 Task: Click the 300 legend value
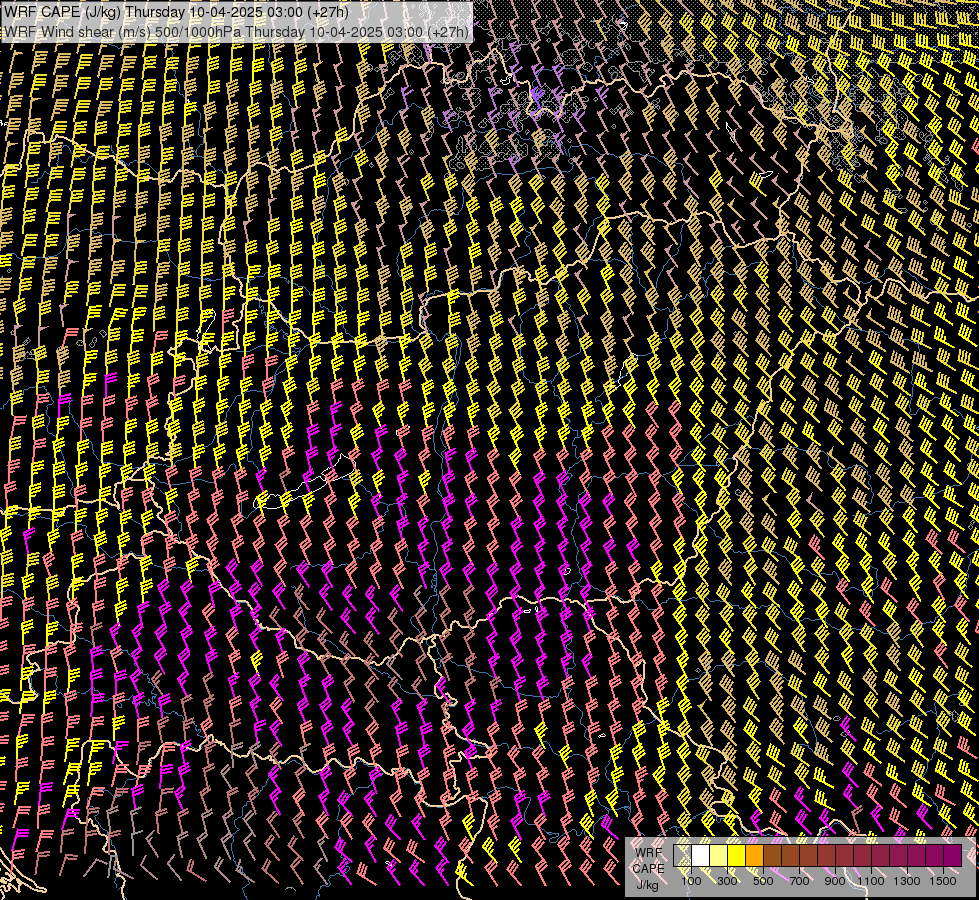[x=727, y=881]
